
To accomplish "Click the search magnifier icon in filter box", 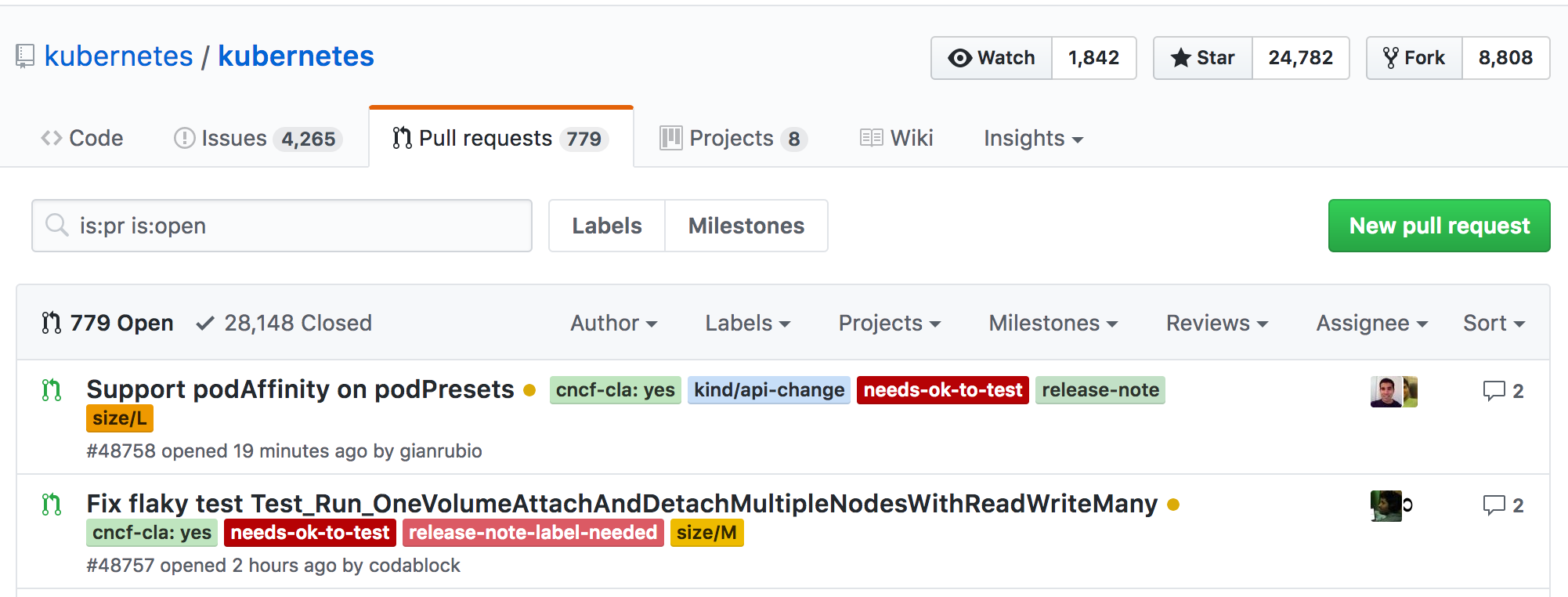I will [56, 225].
